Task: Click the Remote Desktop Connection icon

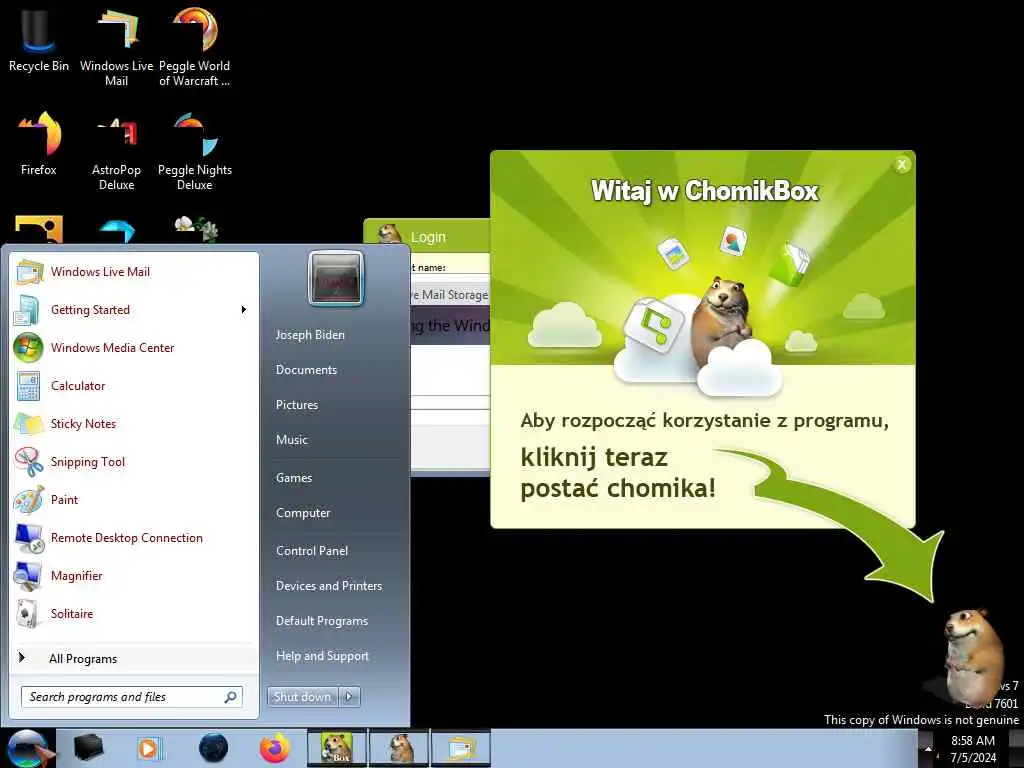Action: [29, 538]
